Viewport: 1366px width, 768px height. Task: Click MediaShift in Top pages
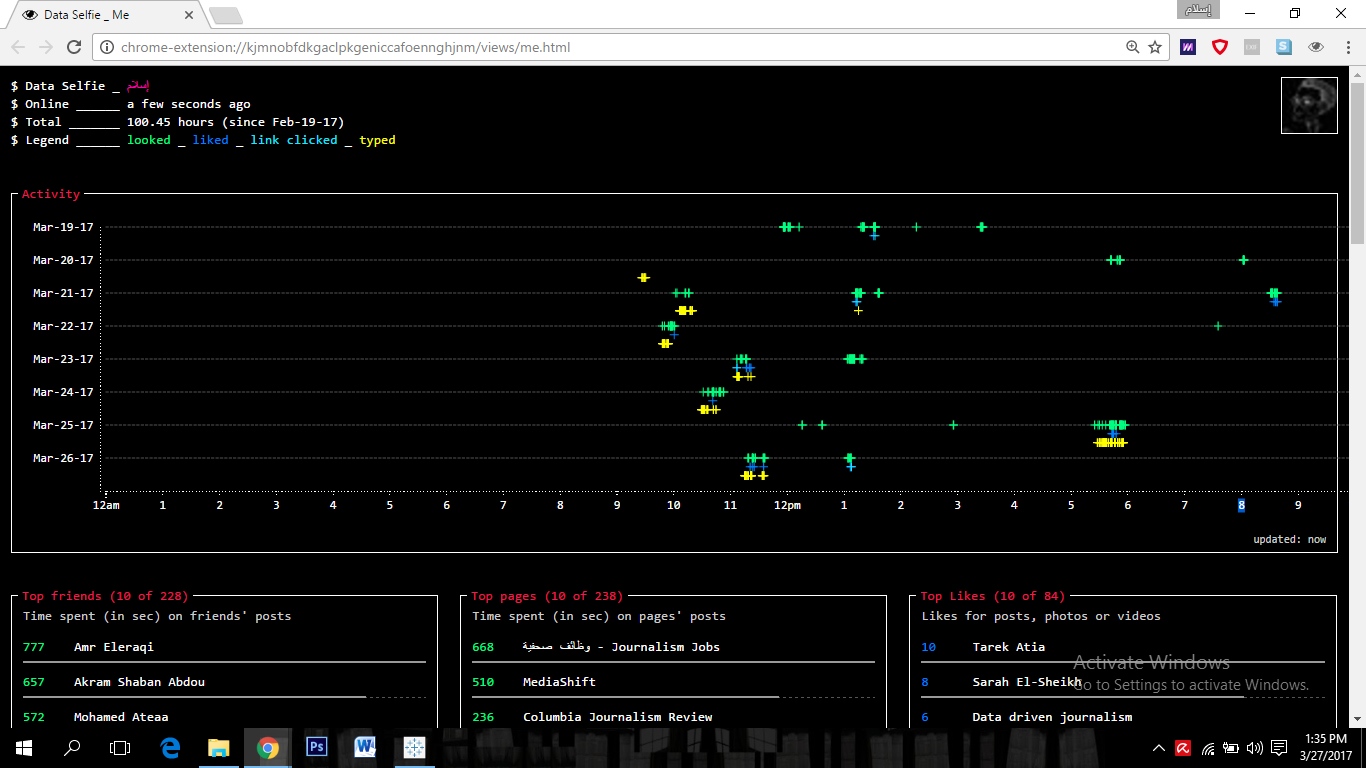click(559, 682)
